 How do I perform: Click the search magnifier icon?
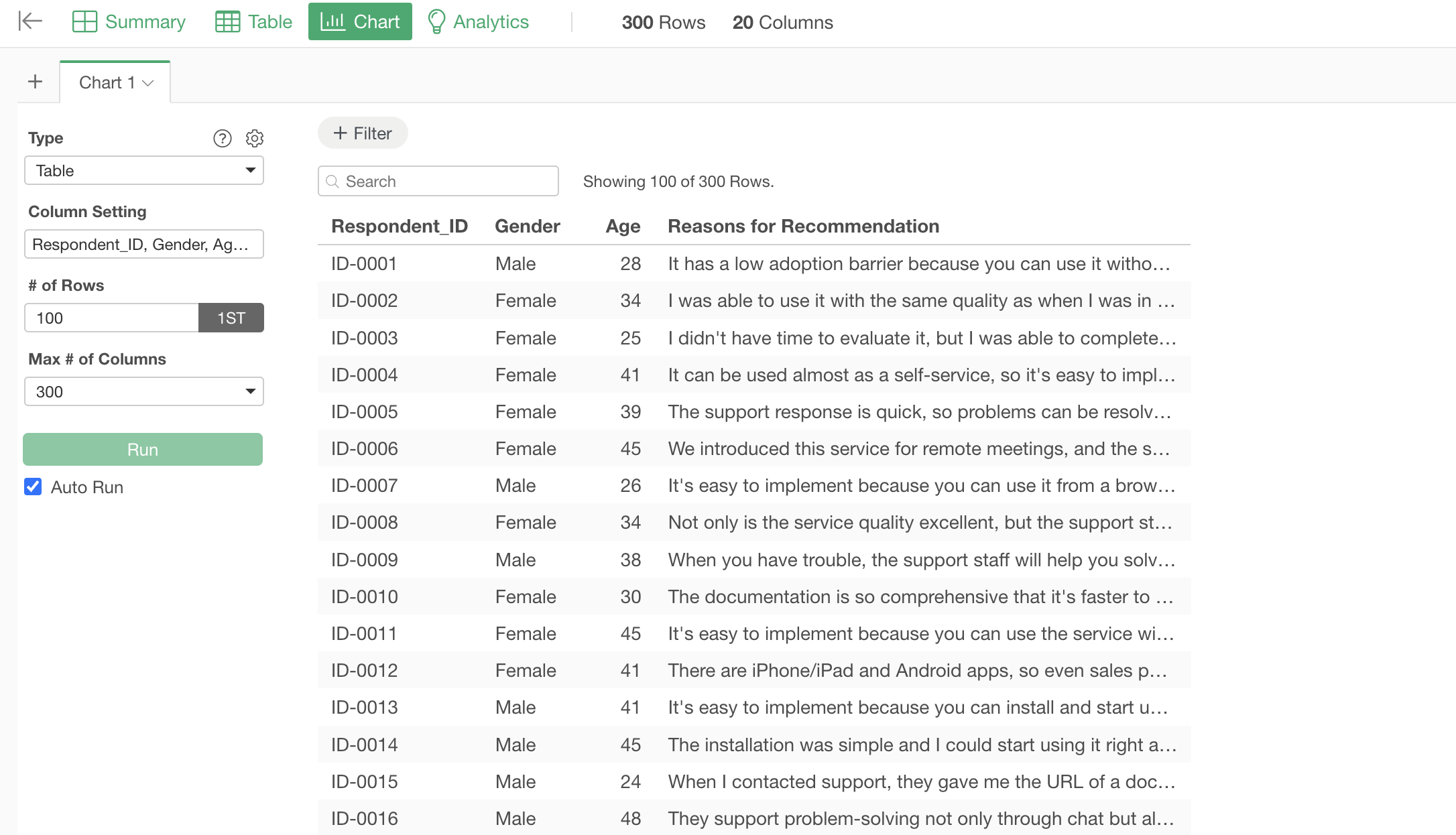point(332,182)
